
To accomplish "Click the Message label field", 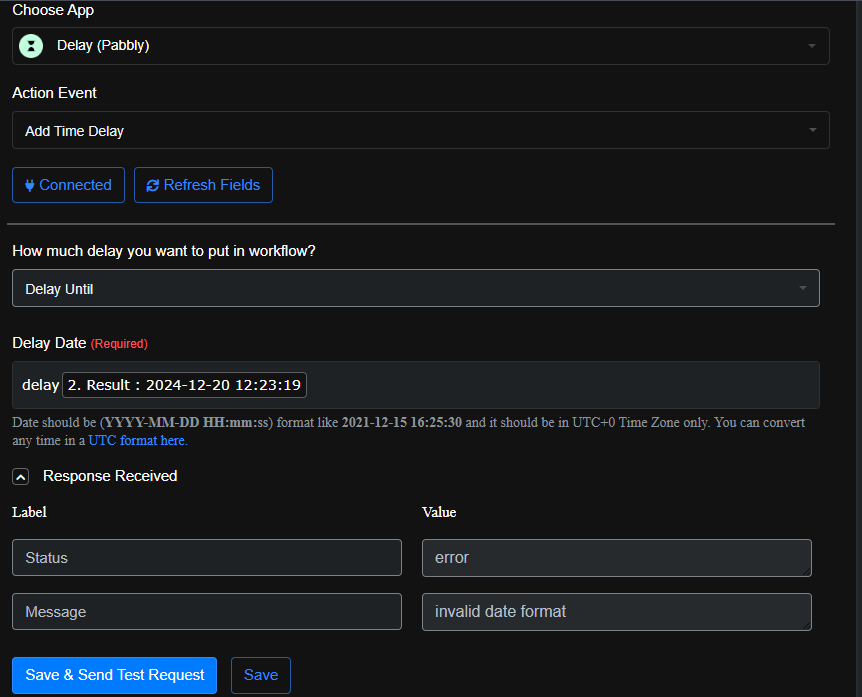I will (x=206, y=612).
